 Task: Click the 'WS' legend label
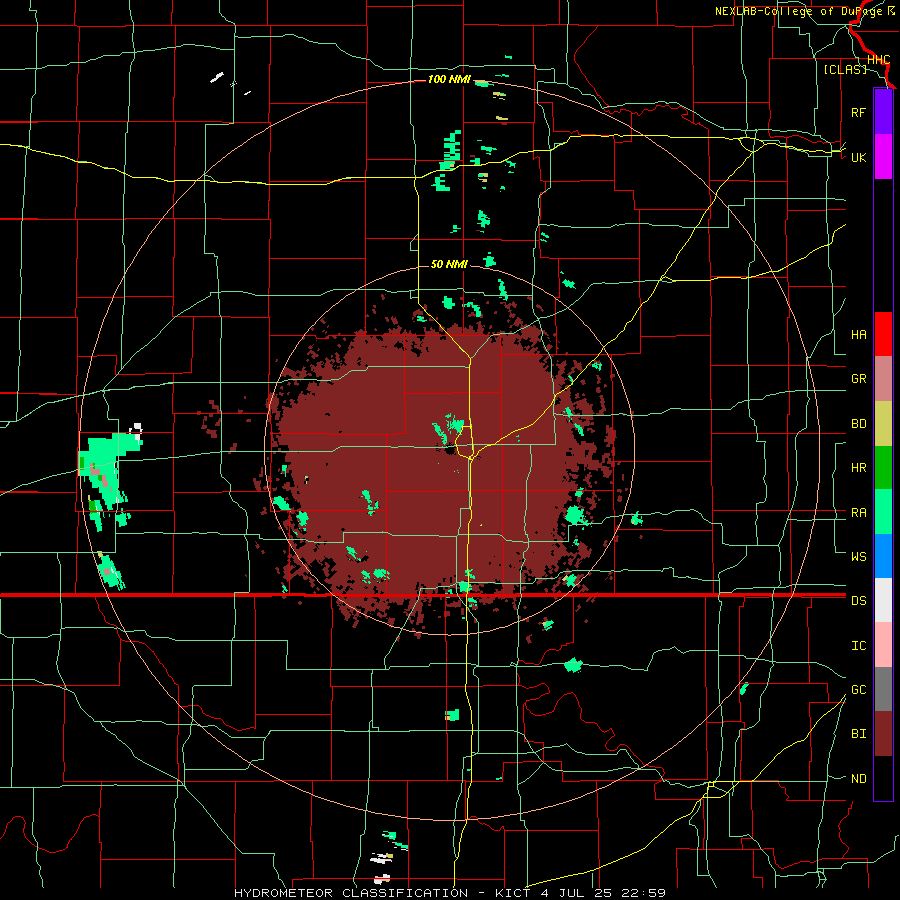point(858,557)
